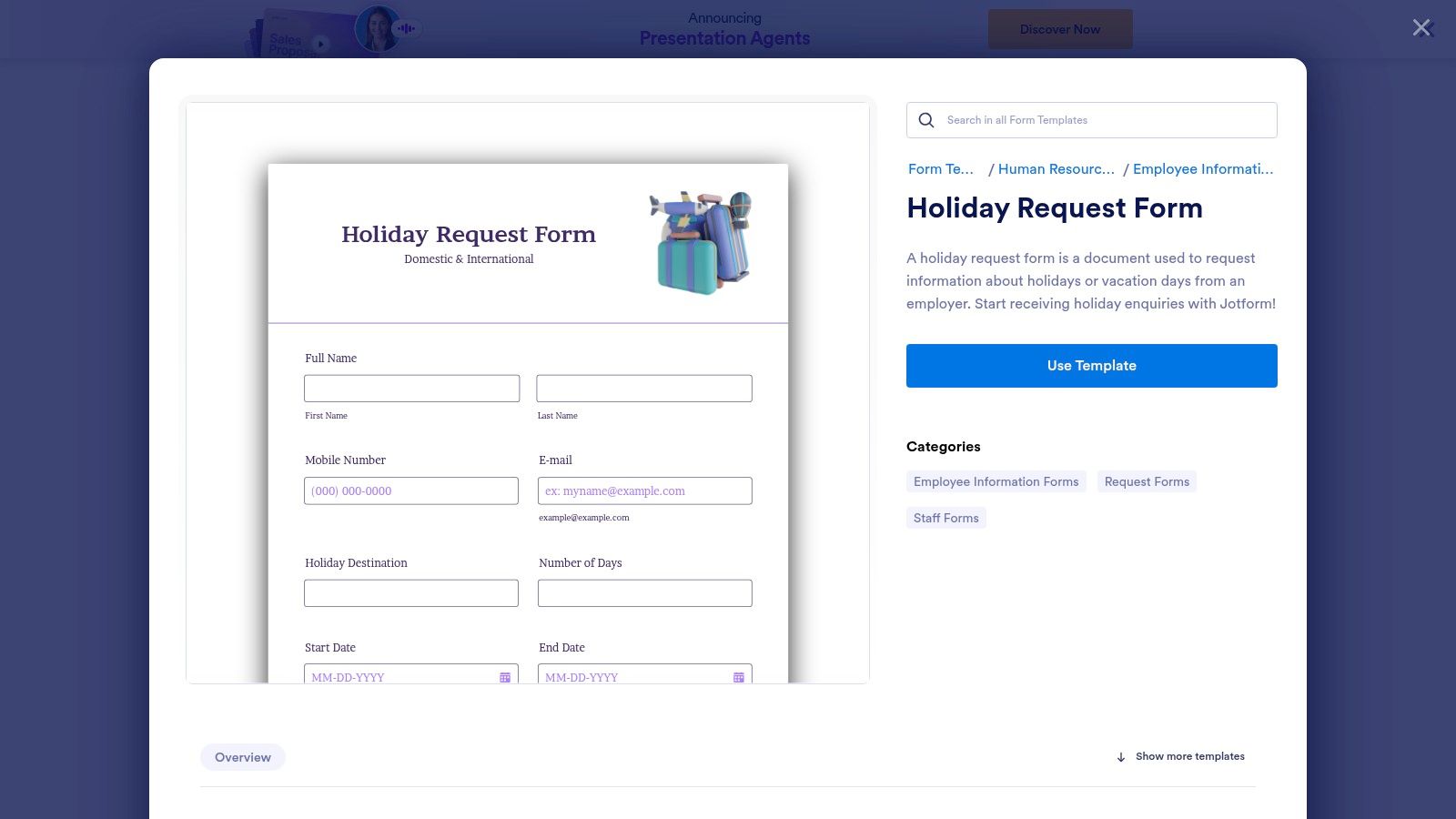Select the Employee Information Forms category tag
The width and height of the screenshot is (1456, 819).
(x=996, y=481)
